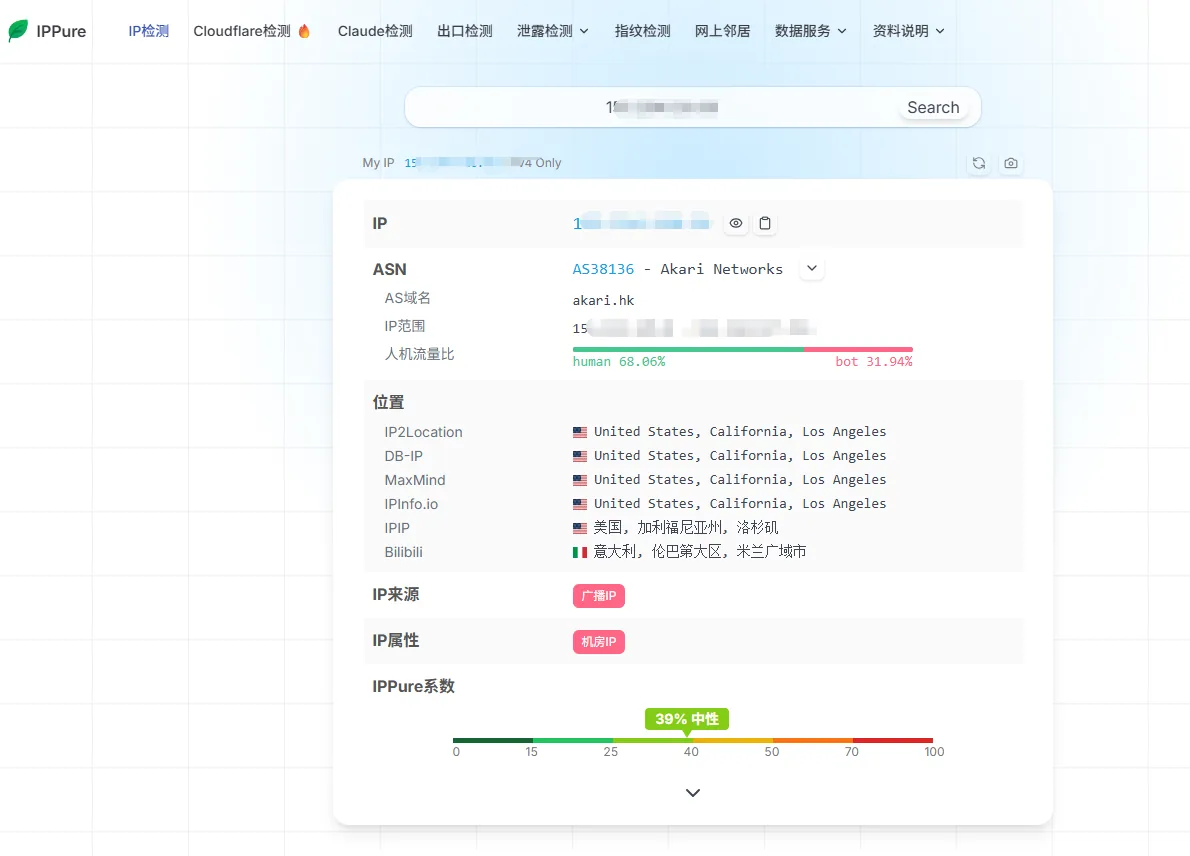Screen dimensions: 1190x856
Task: Open the 出口检测 nav item
Action: tap(464, 31)
